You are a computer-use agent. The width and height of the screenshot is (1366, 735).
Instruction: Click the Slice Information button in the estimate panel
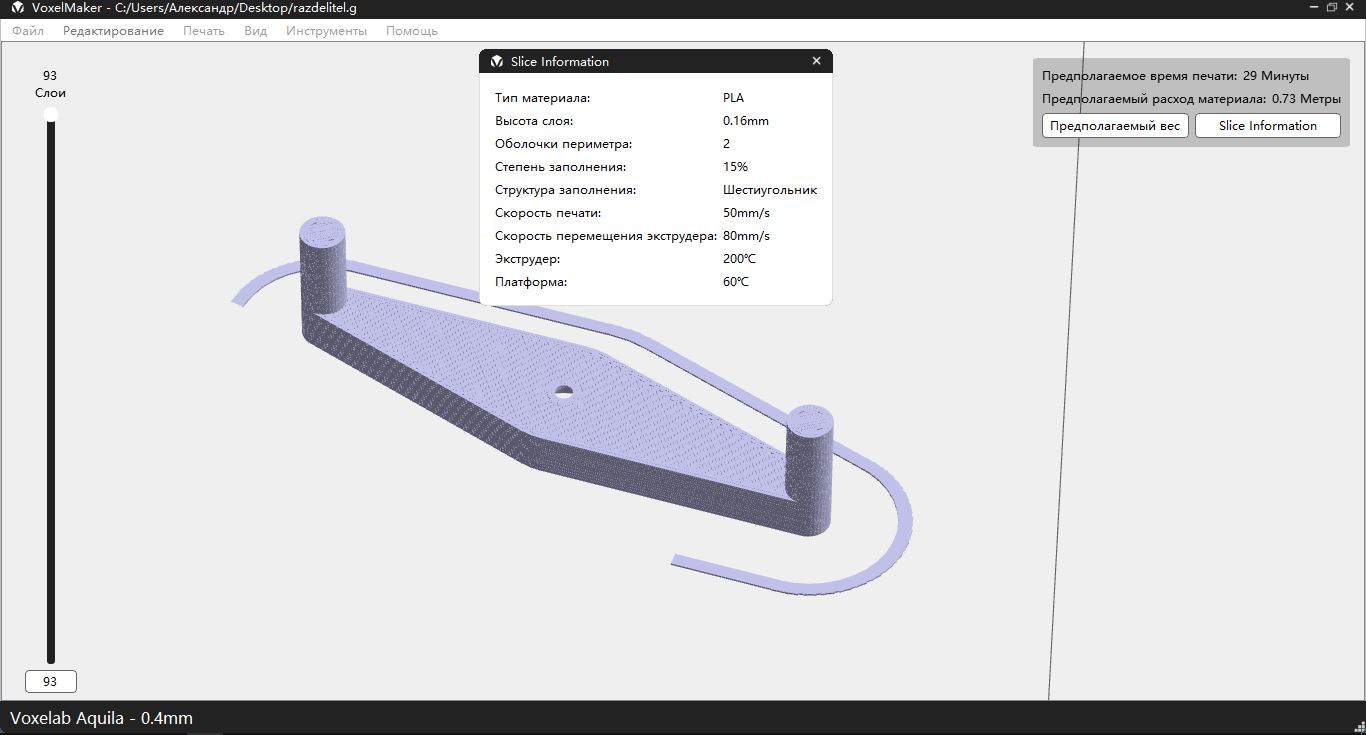1267,126
